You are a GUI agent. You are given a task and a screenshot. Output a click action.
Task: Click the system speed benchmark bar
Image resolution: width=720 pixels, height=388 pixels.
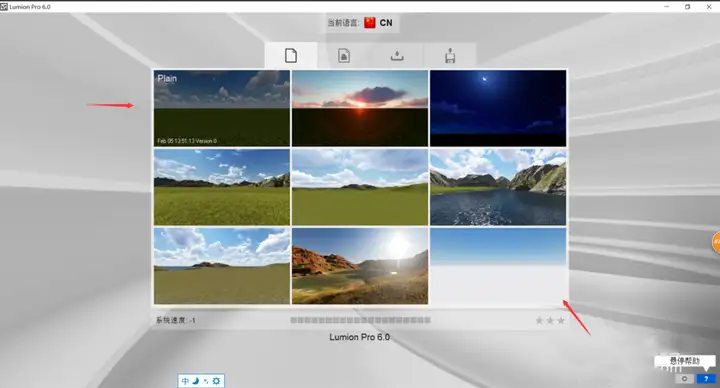coord(360,320)
